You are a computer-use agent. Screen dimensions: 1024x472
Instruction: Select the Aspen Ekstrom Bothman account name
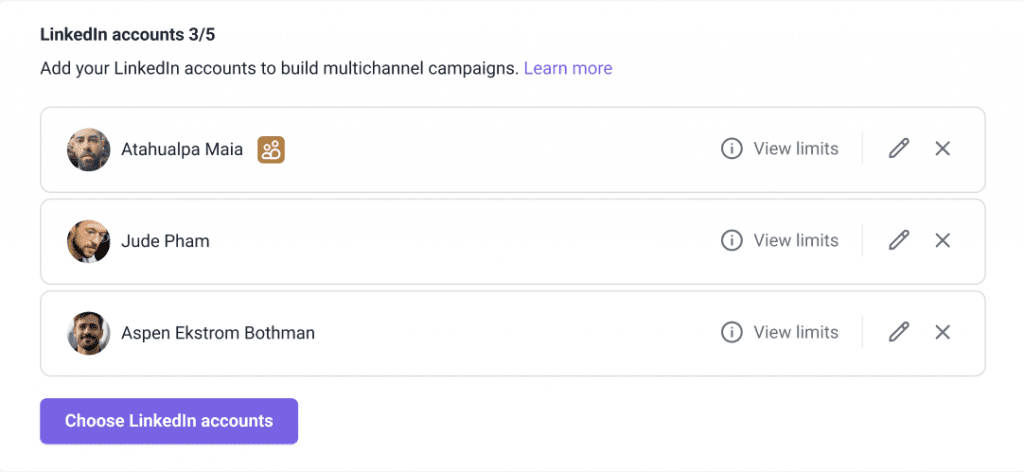pos(218,333)
